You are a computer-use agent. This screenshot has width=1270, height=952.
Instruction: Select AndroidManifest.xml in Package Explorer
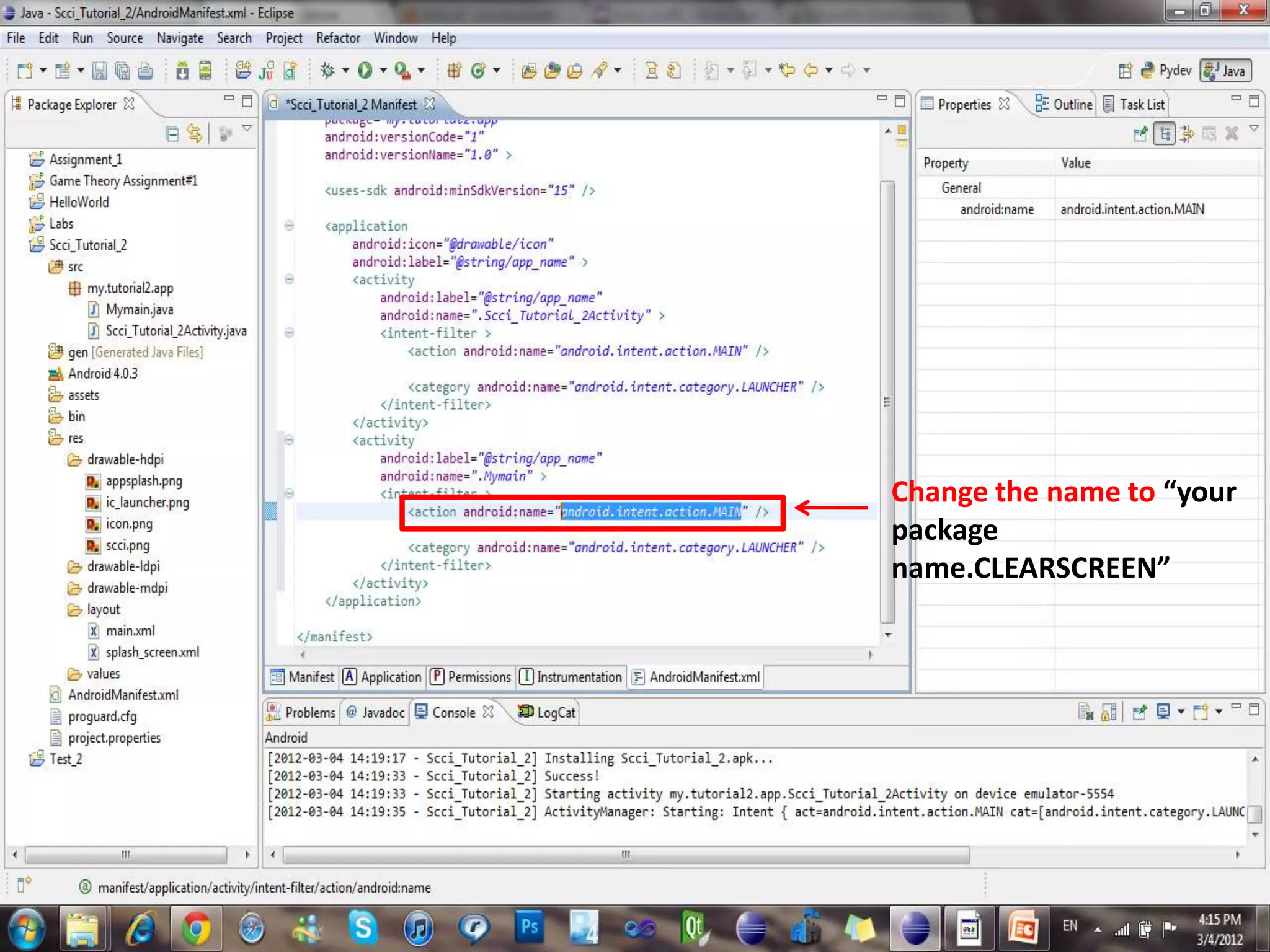114,695
